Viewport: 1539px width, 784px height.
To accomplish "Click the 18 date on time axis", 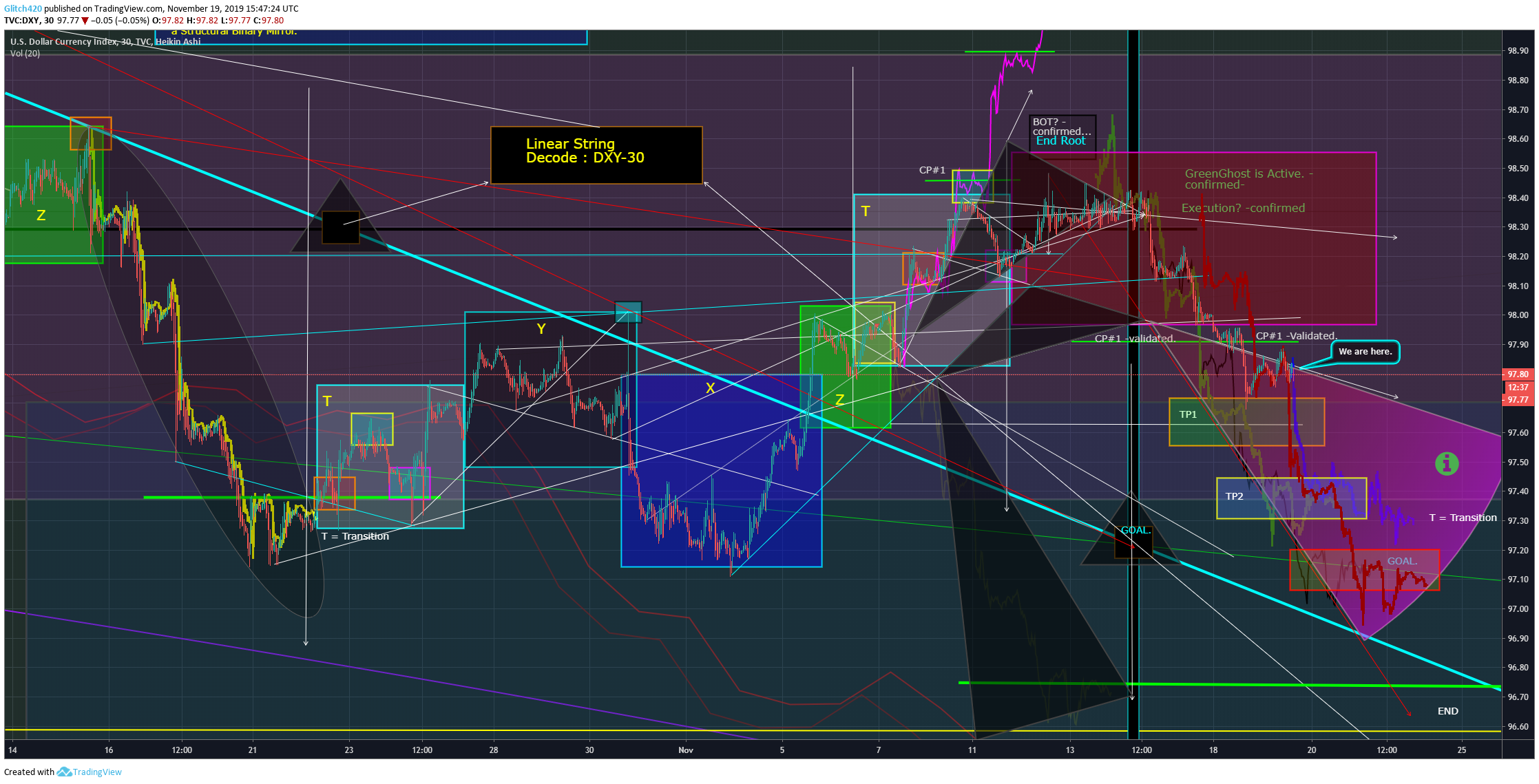I will [x=1213, y=750].
